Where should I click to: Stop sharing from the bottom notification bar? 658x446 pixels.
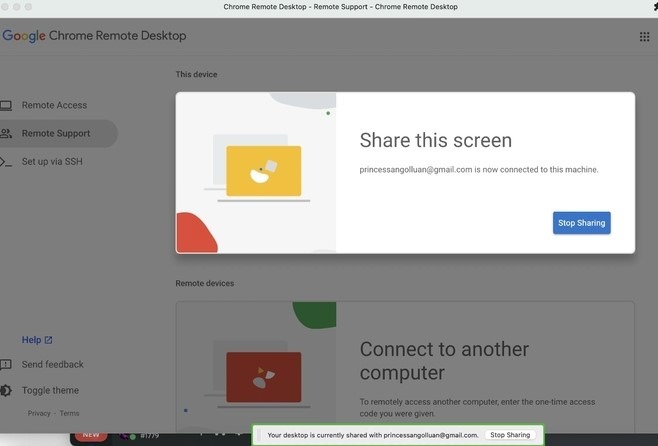(510, 435)
